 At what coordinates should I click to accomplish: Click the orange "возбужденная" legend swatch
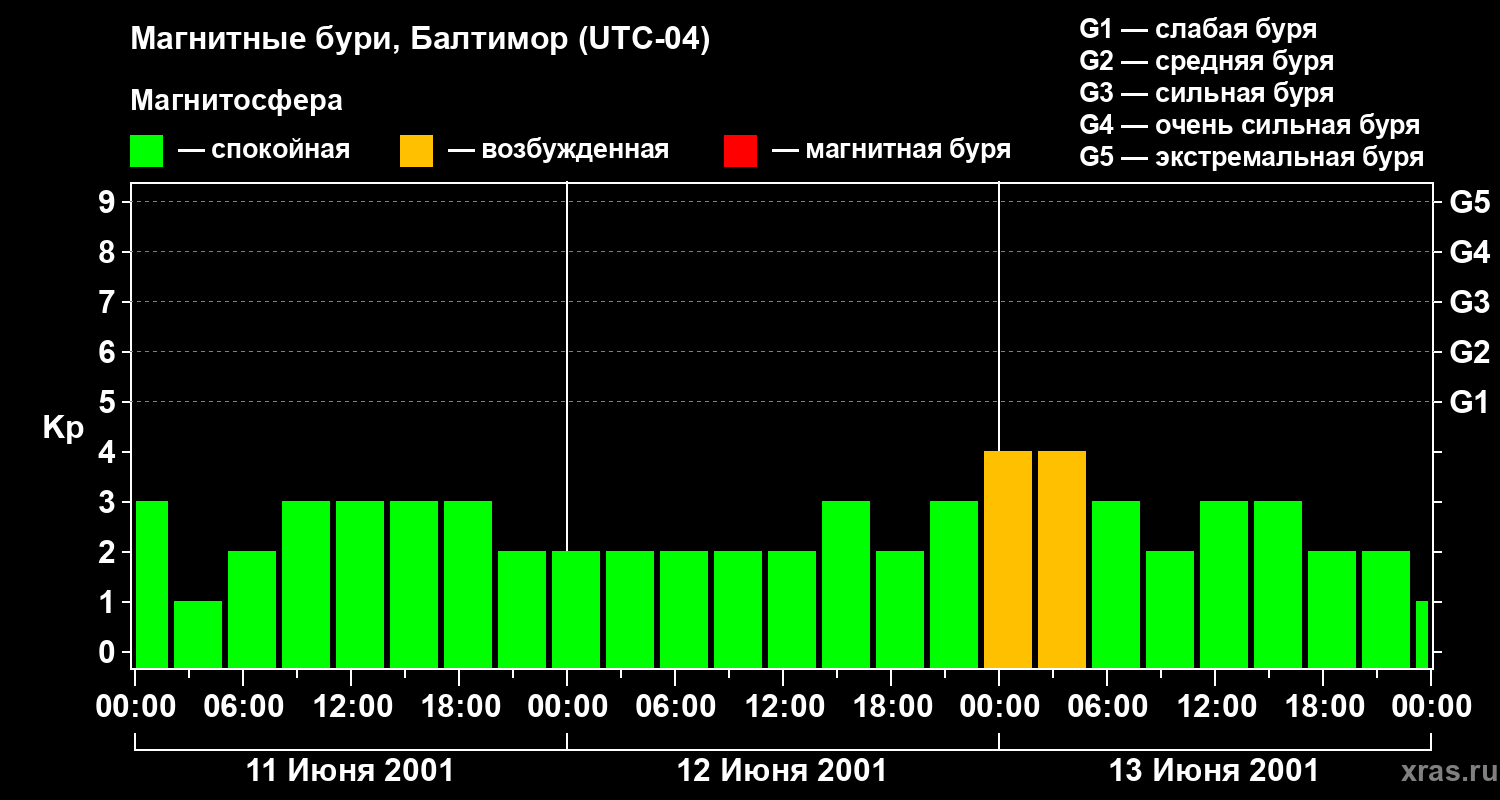click(416, 151)
